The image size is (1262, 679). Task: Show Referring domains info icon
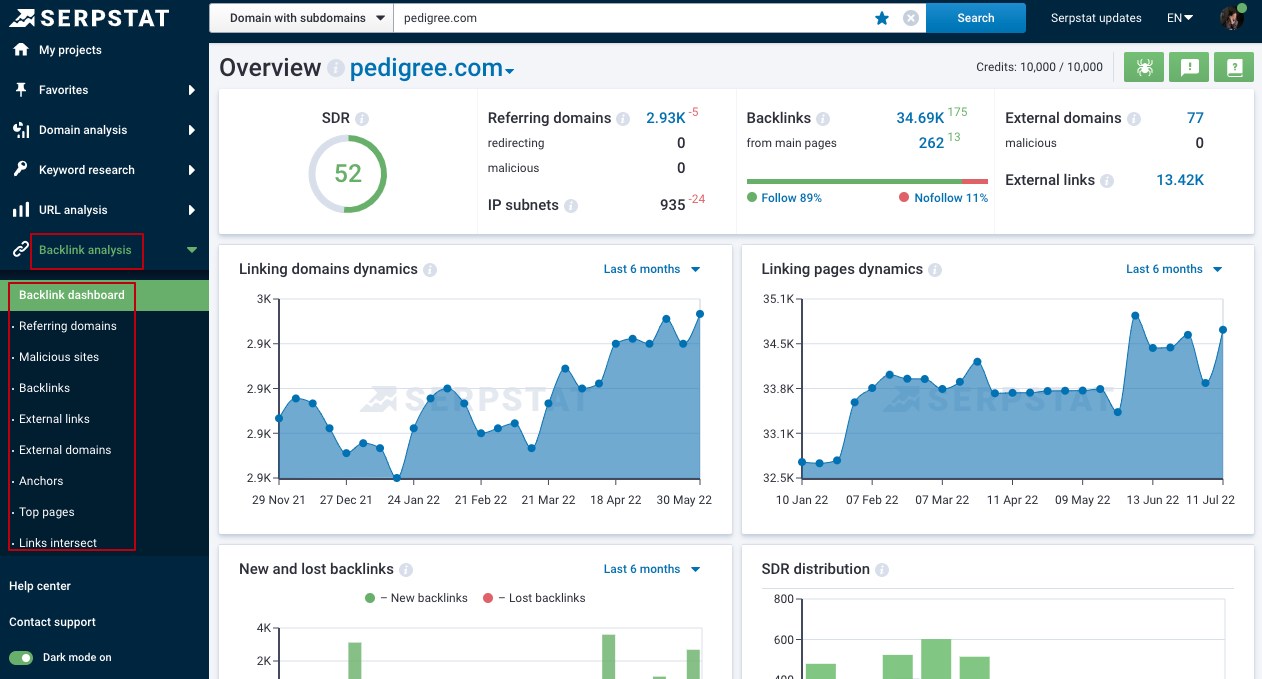point(623,119)
